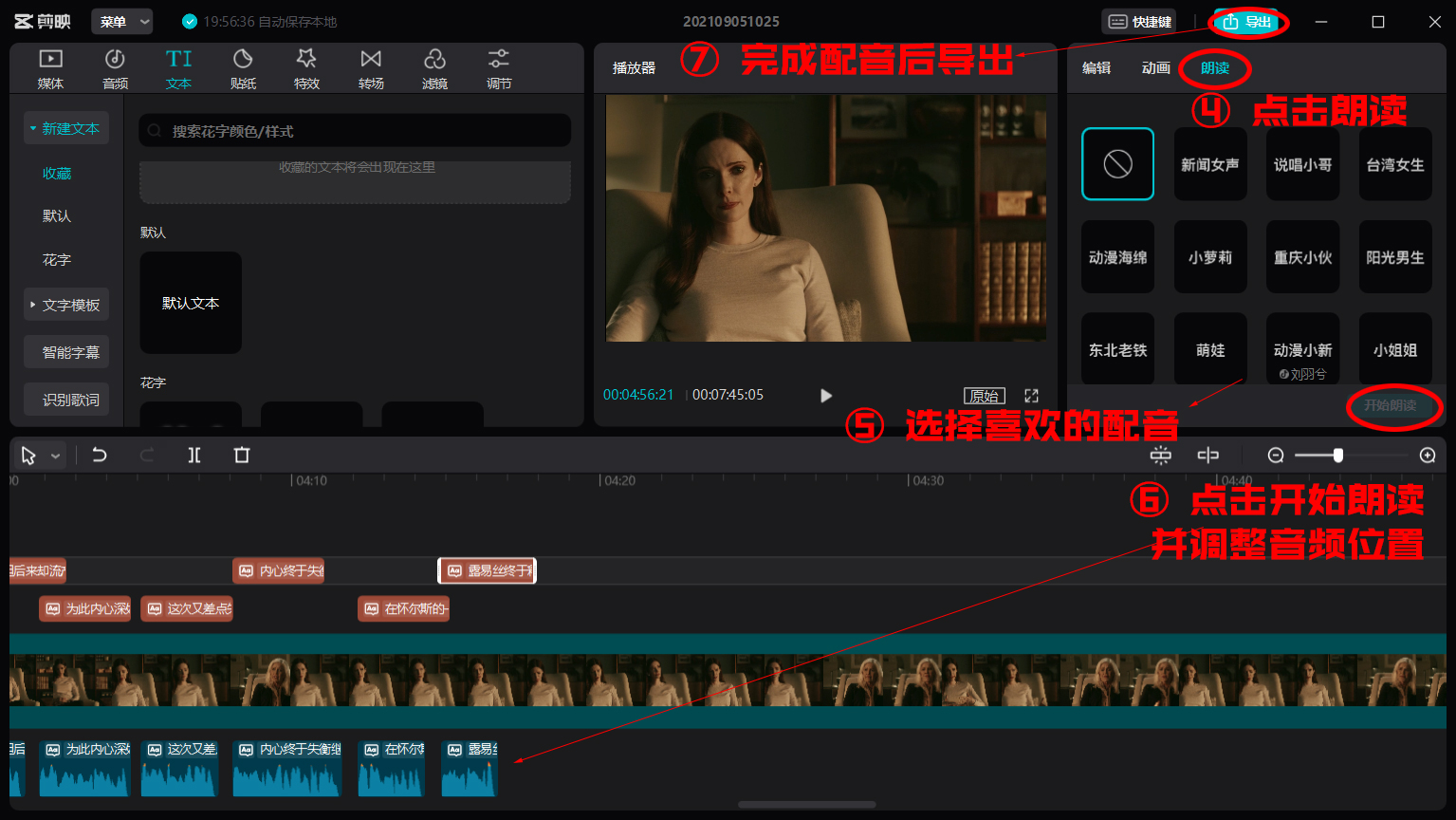
Task: Select the 新闻女声 voice option
Action: (x=1209, y=163)
